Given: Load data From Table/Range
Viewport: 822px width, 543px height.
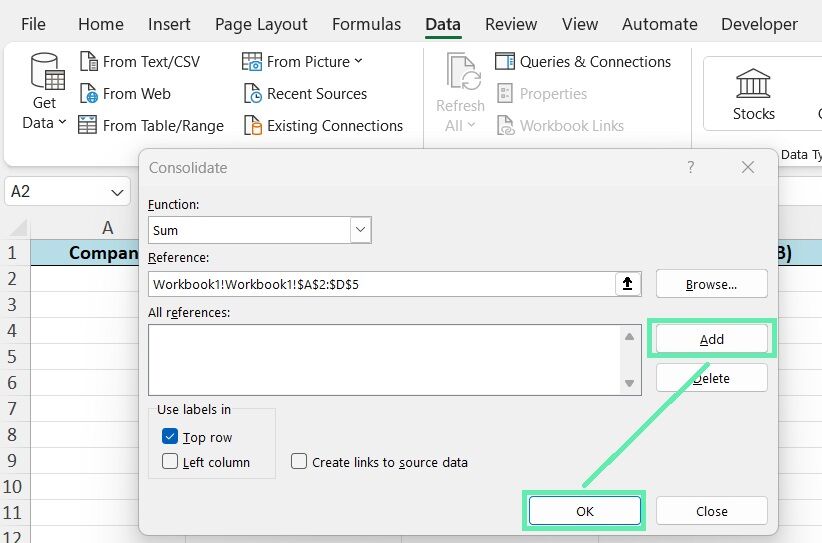Looking at the screenshot, I should pyautogui.click(x=151, y=126).
